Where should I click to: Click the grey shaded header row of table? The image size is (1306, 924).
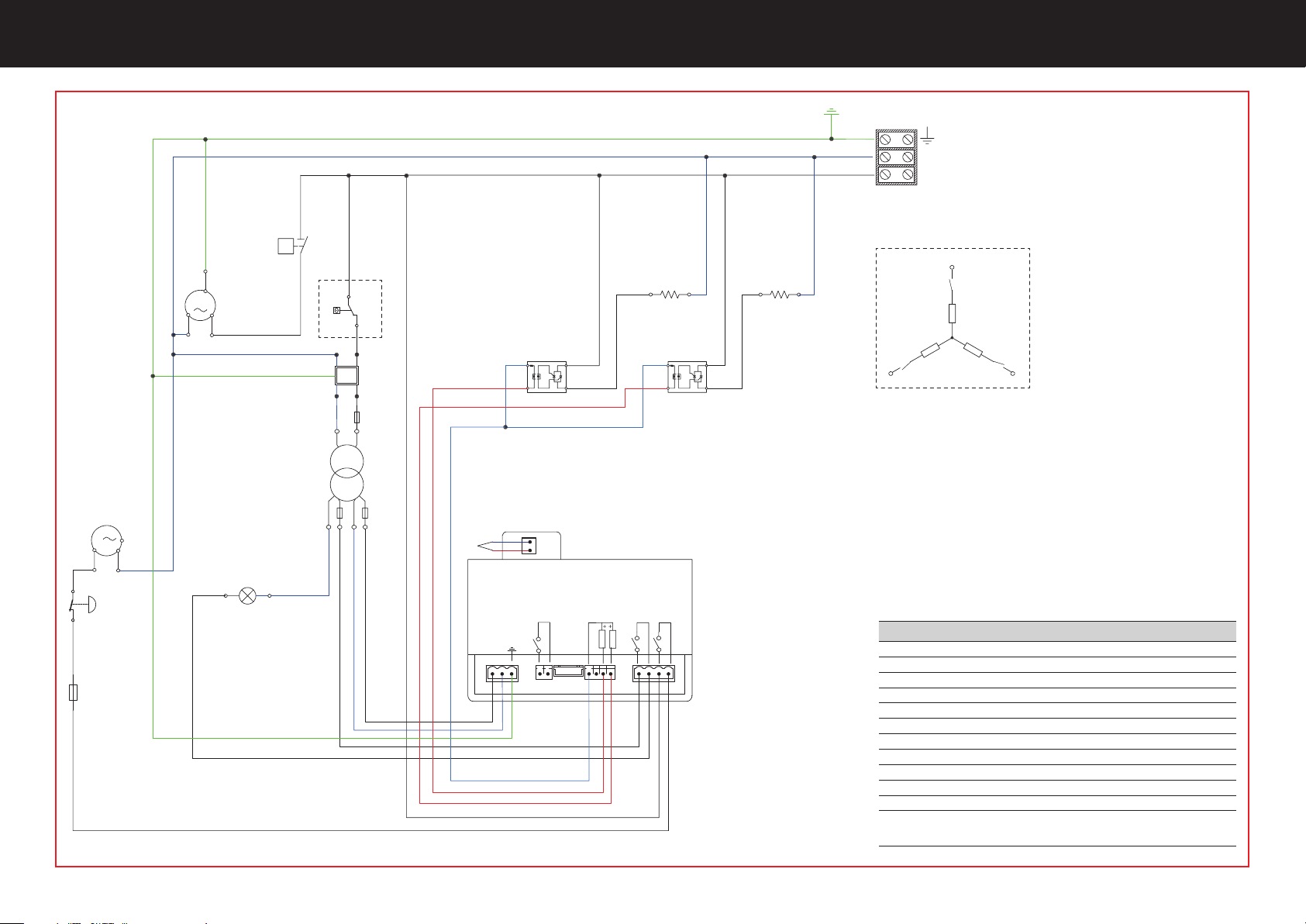coord(1057,630)
